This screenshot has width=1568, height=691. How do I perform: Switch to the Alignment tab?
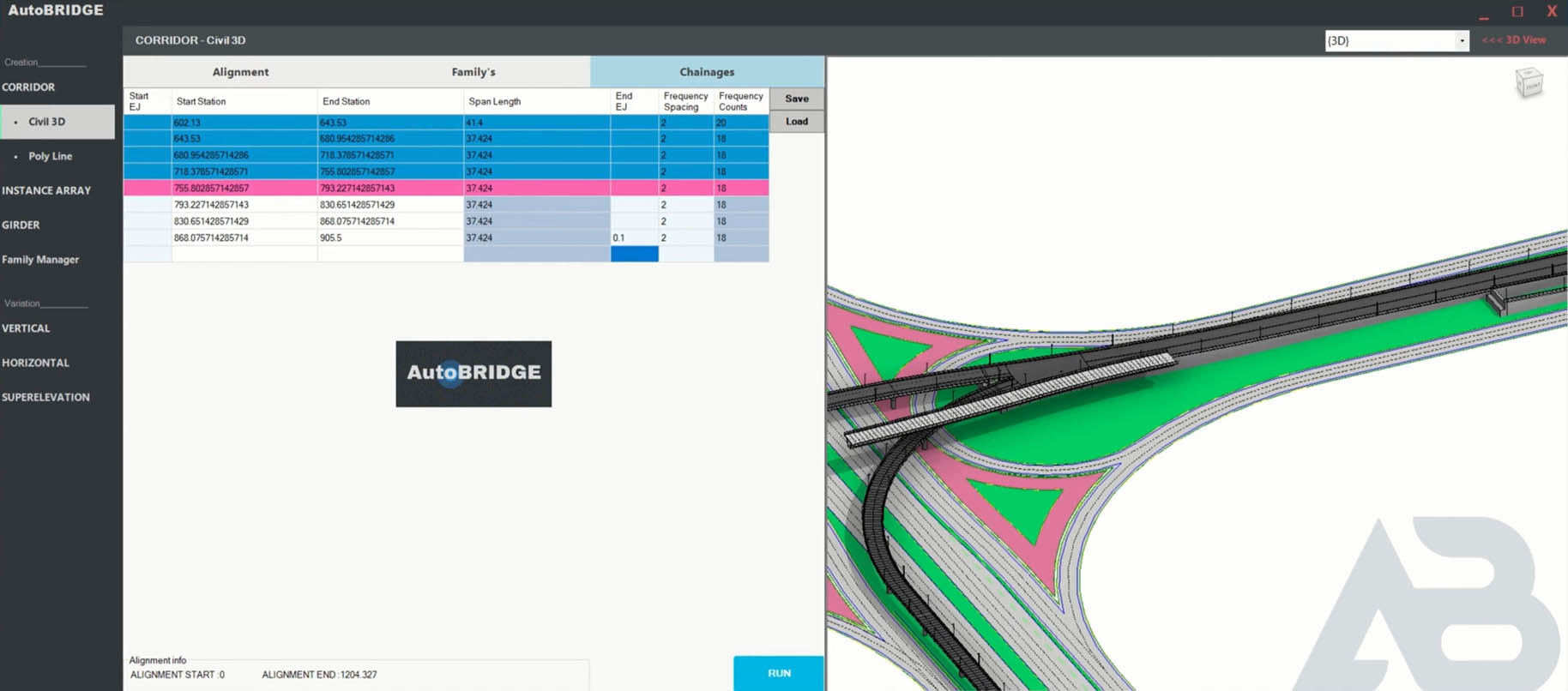(240, 72)
